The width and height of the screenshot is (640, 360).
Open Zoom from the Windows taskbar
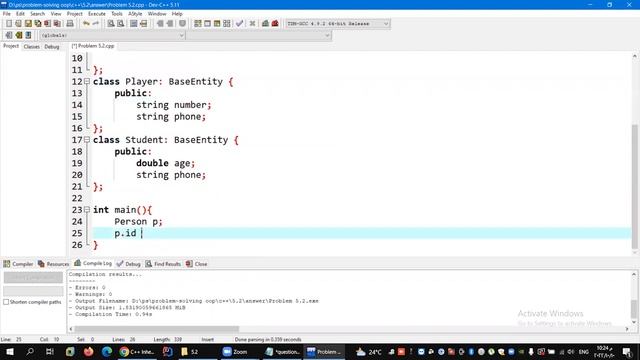point(236,351)
